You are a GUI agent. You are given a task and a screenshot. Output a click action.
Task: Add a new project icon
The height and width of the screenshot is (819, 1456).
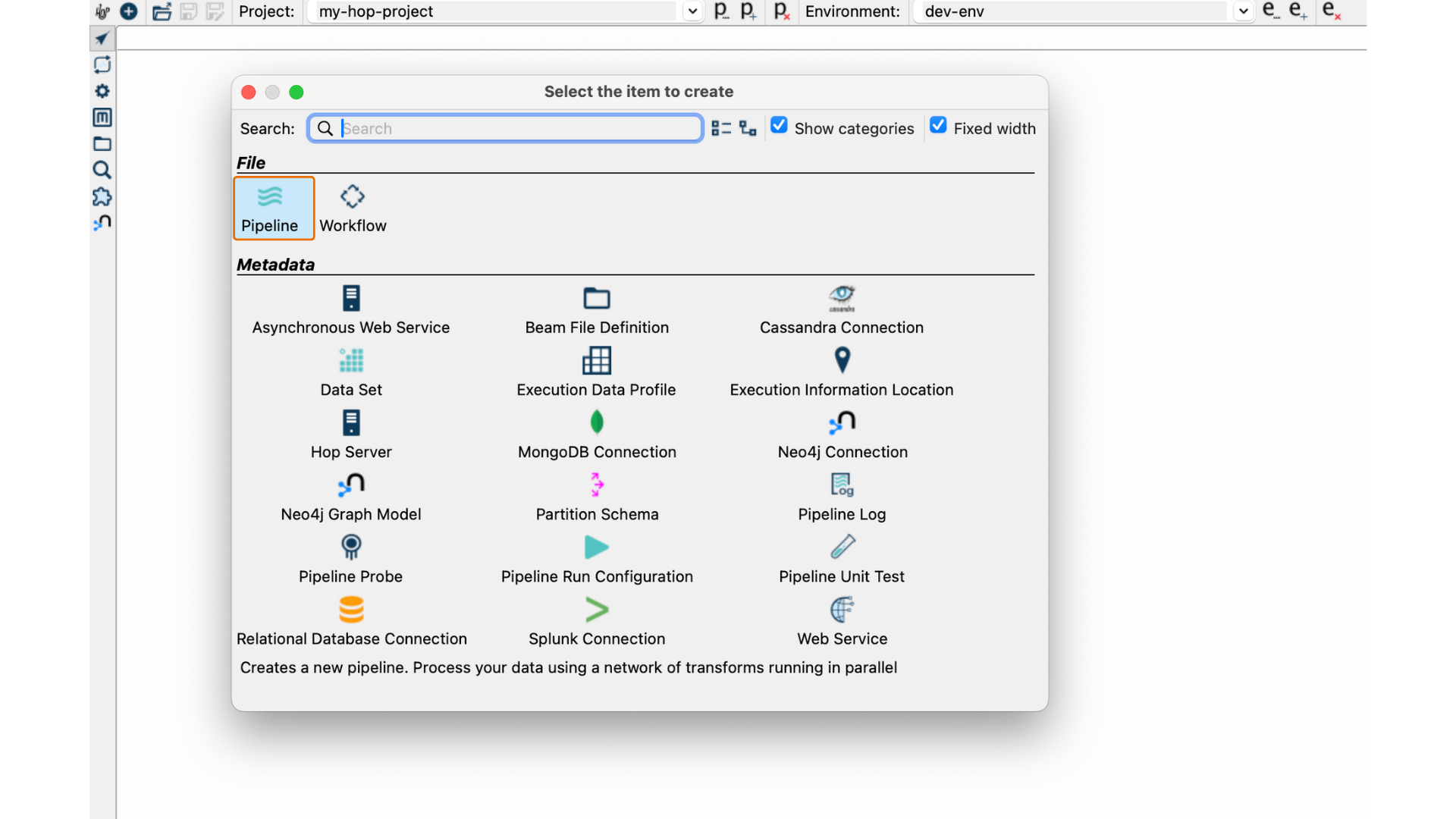[748, 11]
